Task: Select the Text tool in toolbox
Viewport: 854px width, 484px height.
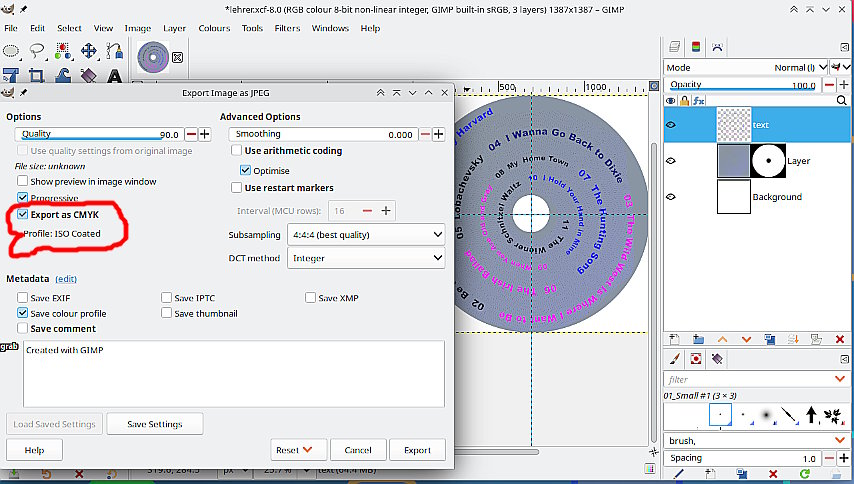Action: tap(115, 75)
